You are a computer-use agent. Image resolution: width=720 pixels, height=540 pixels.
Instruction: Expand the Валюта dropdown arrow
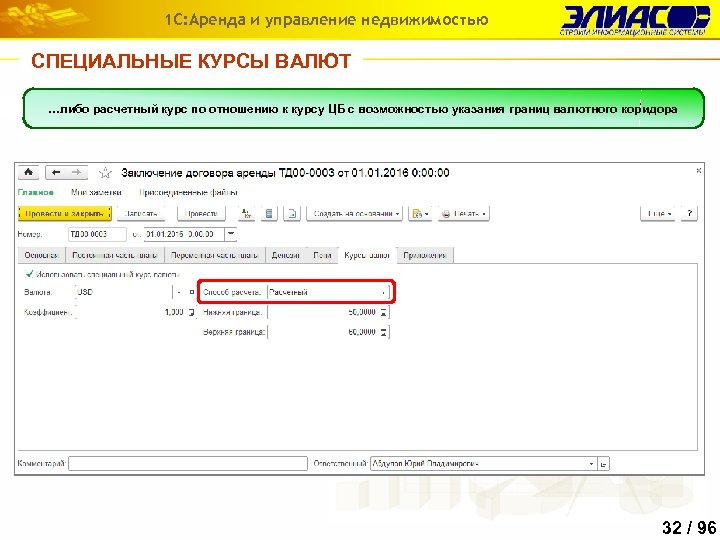point(179,292)
